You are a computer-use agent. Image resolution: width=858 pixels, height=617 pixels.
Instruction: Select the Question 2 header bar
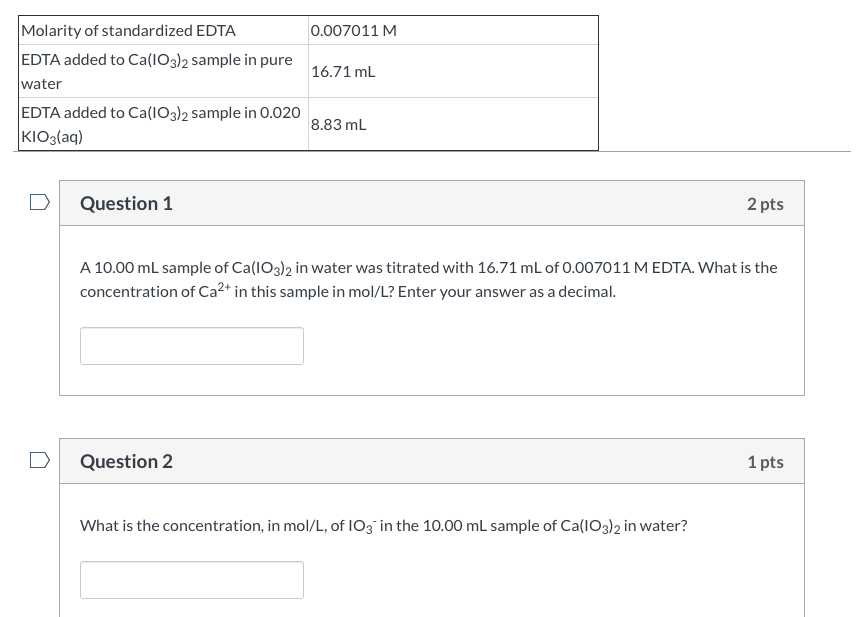click(432, 461)
